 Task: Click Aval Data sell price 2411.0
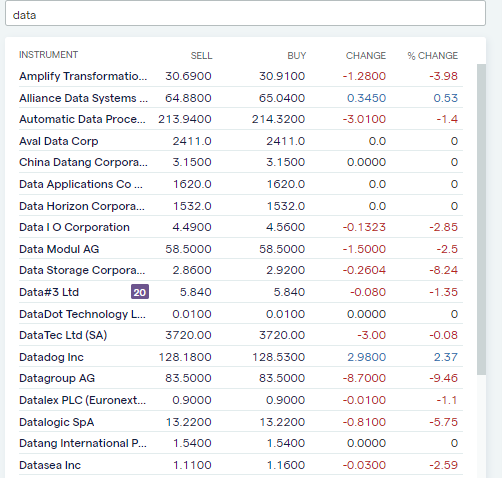(192, 141)
